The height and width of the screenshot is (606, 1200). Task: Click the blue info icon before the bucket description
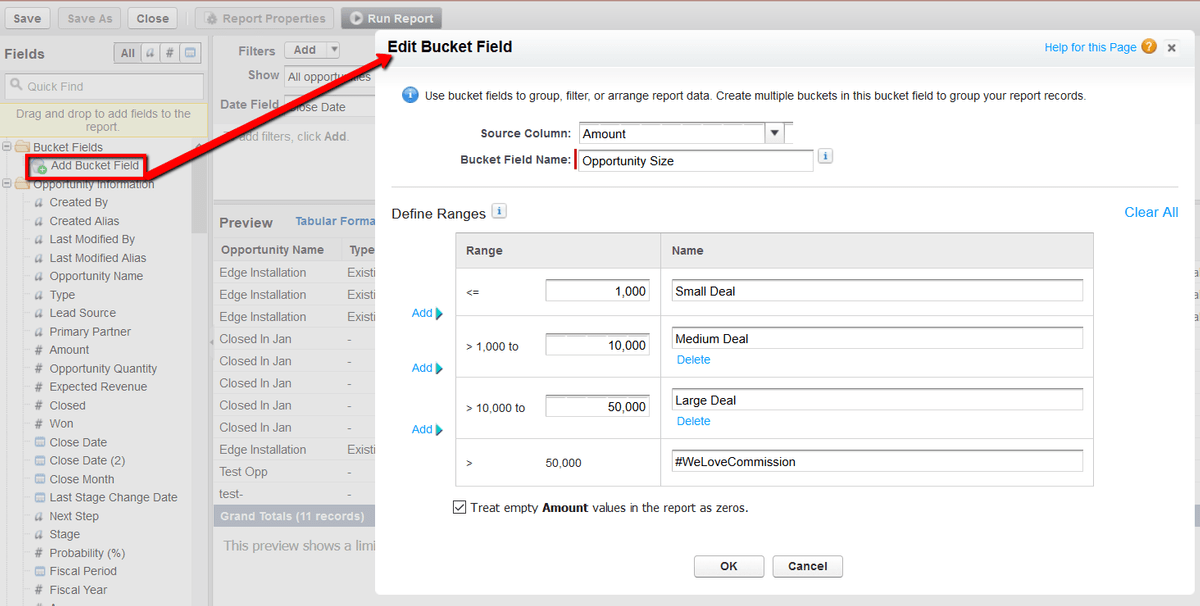[409, 96]
